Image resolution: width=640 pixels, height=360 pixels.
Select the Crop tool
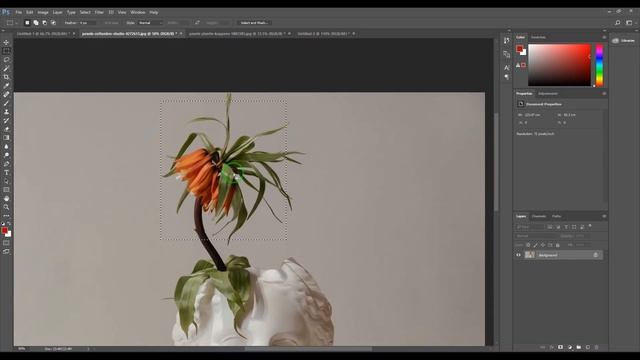coord(6,77)
